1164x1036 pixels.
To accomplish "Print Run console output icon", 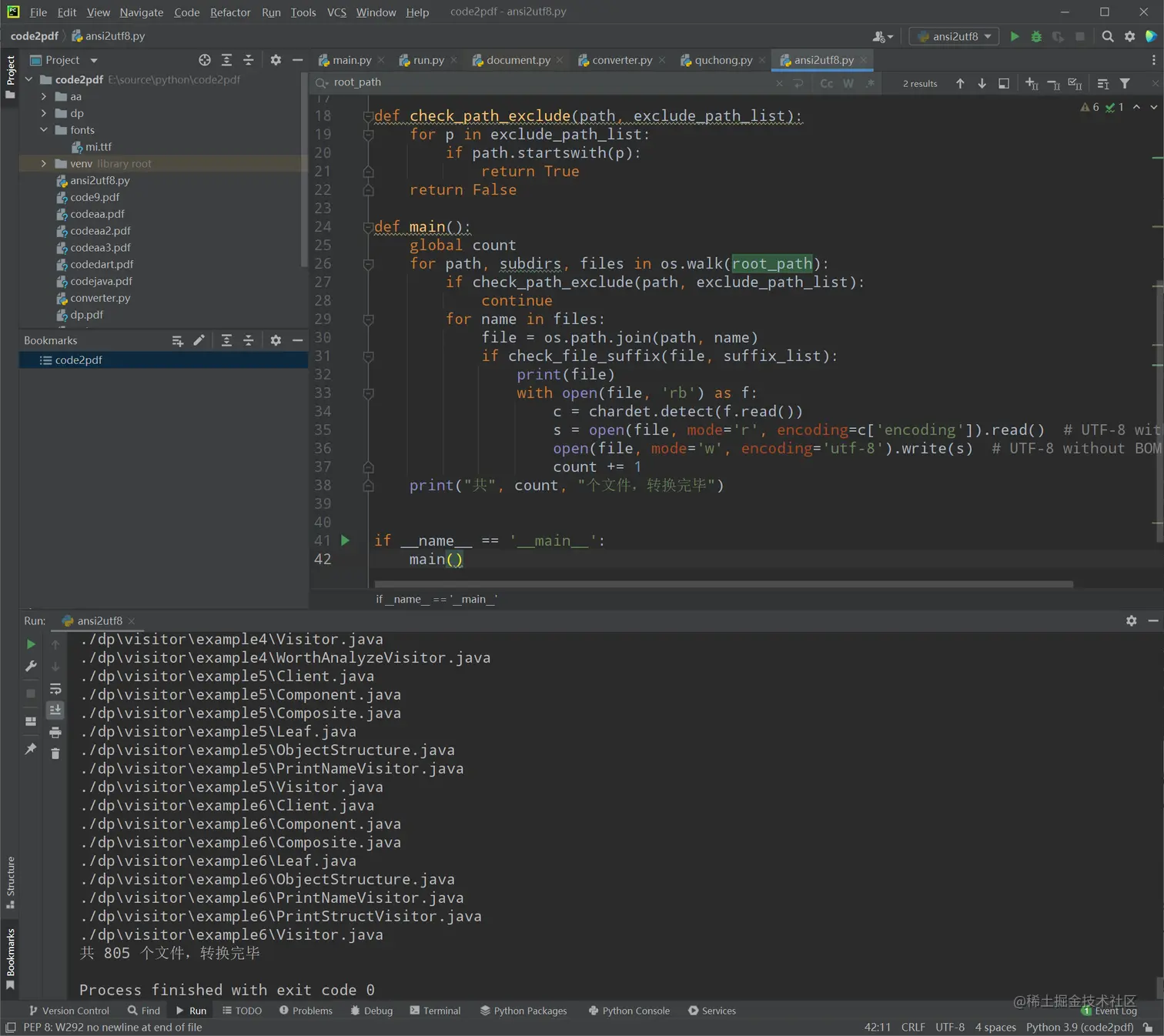I will [x=55, y=732].
